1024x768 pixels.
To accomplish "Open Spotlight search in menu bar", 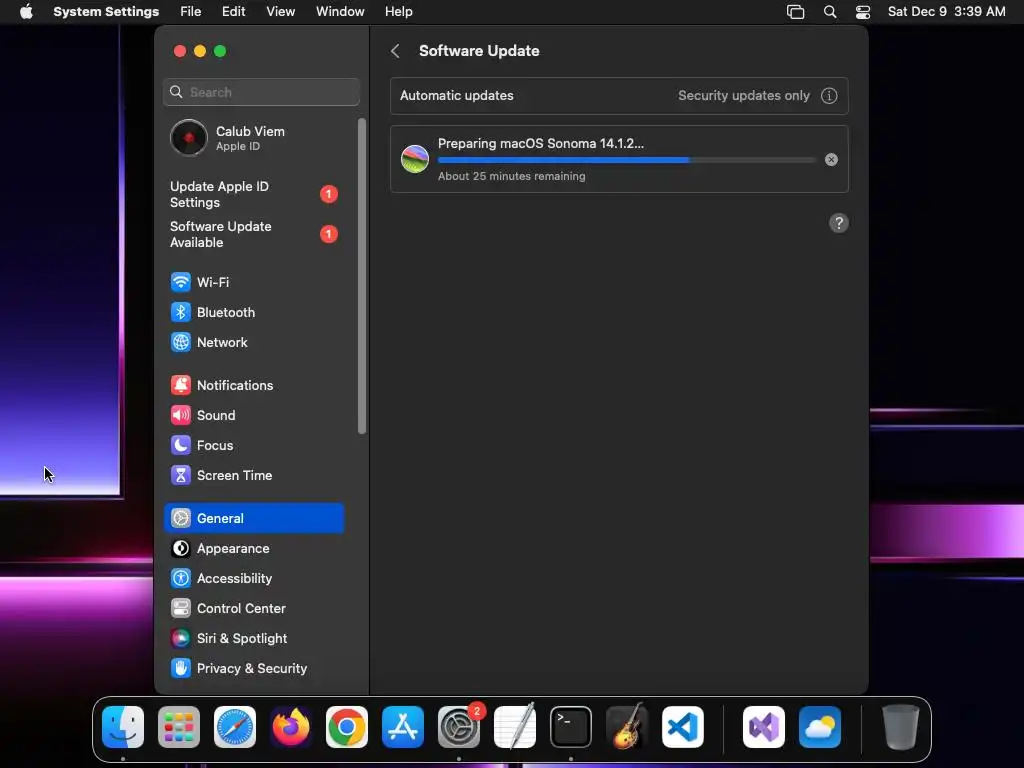I will click(x=830, y=12).
